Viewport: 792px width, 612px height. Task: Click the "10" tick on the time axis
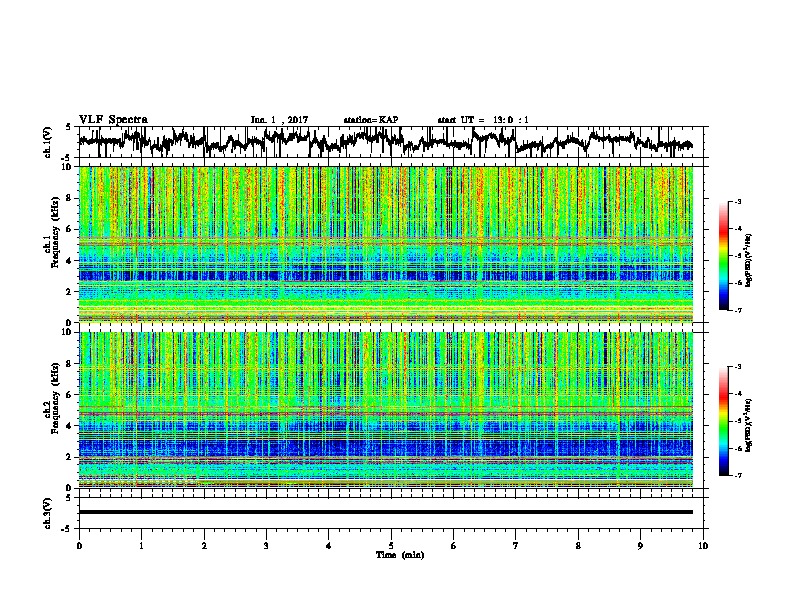coord(703,545)
